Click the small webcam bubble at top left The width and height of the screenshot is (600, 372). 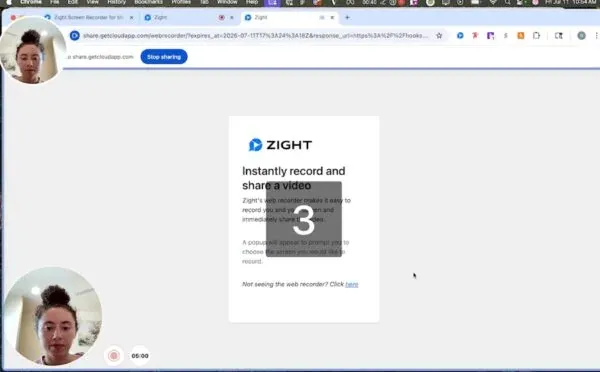tap(33, 50)
